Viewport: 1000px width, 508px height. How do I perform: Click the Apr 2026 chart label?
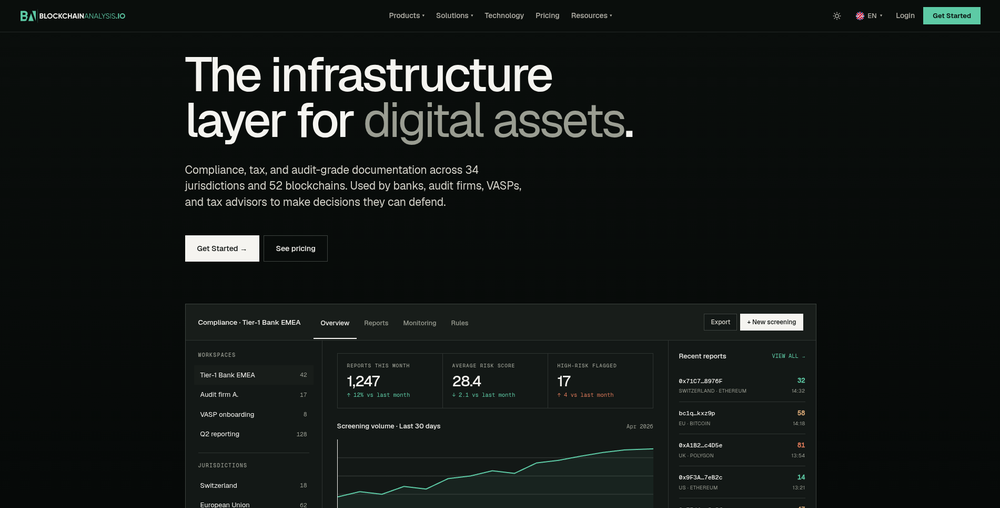click(640, 426)
